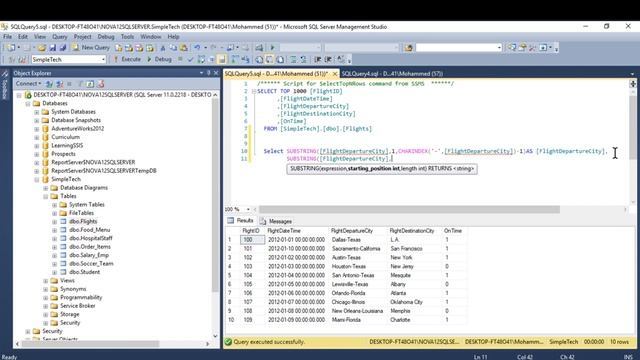Click the Change Connection icon
The image size is (640, 360).
pos(22,60)
